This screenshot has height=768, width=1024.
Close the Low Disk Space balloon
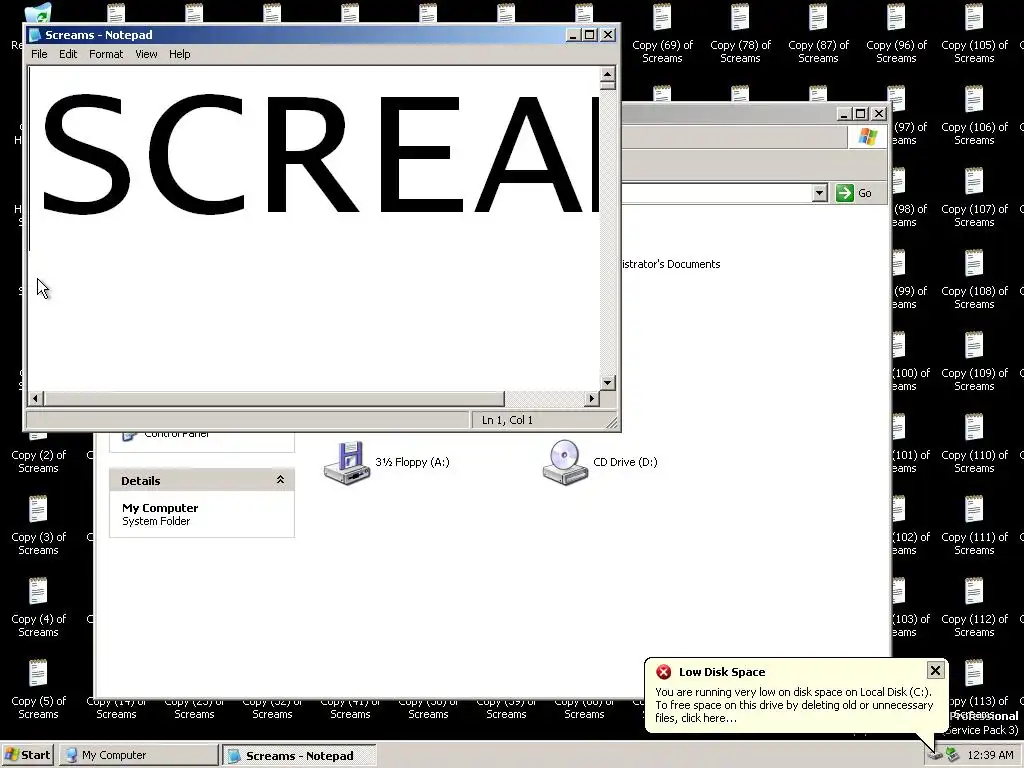pos(935,671)
